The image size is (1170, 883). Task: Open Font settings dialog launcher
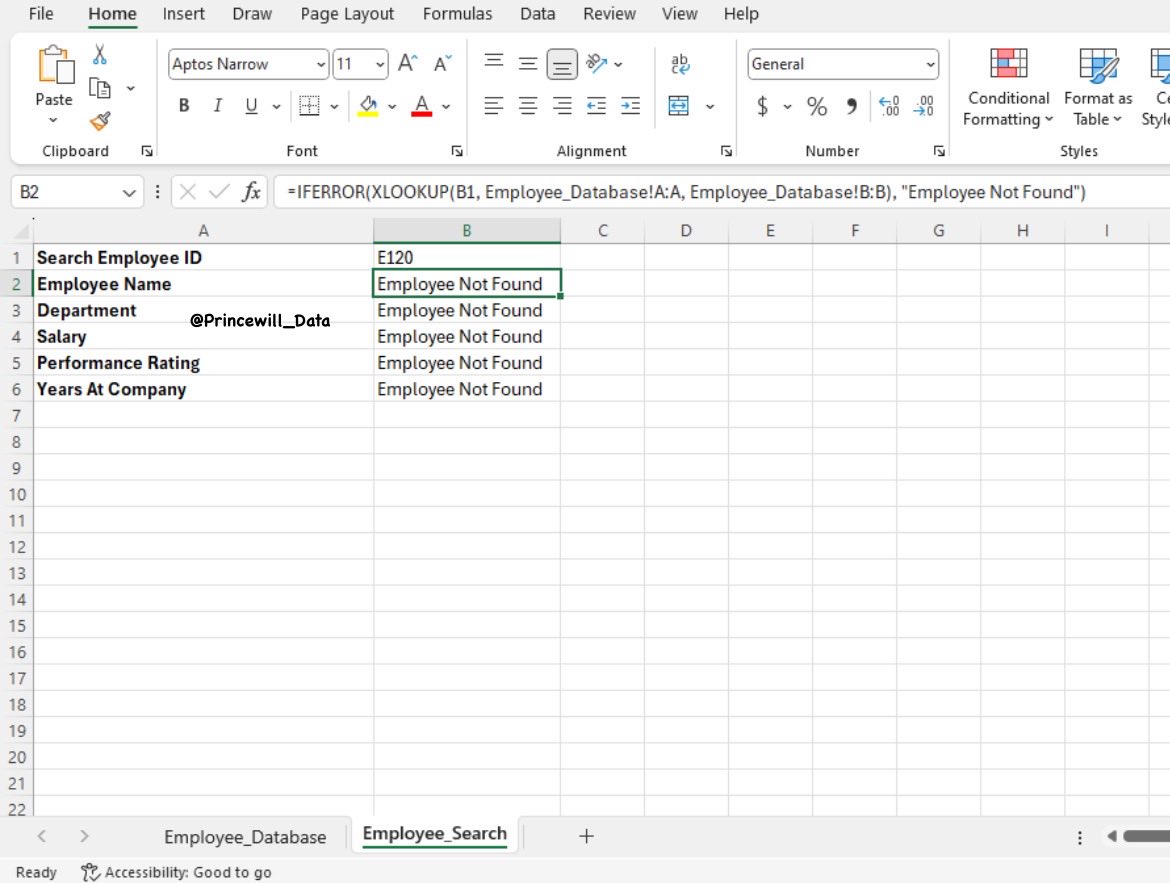(x=457, y=151)
